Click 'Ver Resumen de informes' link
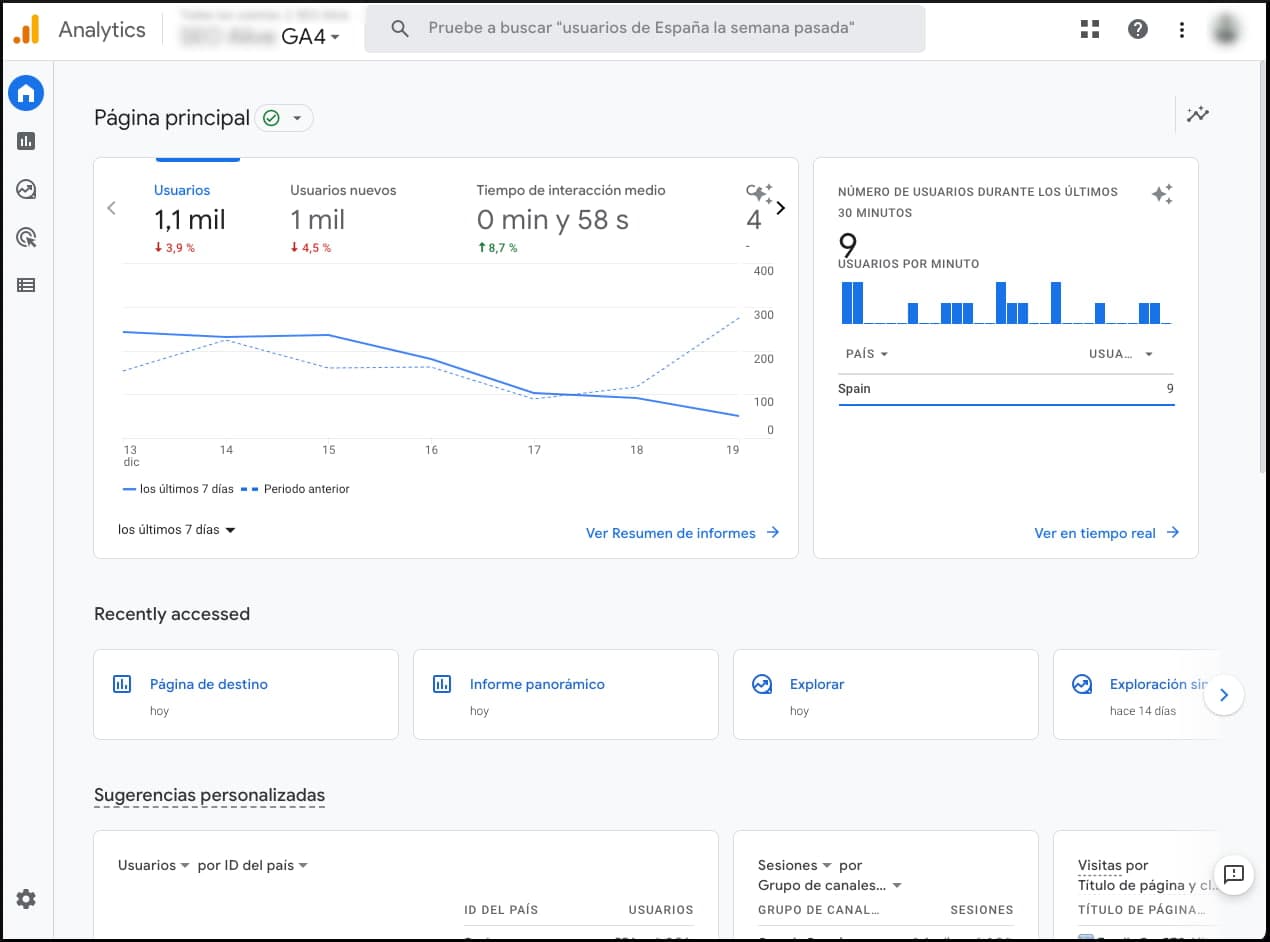This screenshot has width=1270, height=942. [683, 533]
